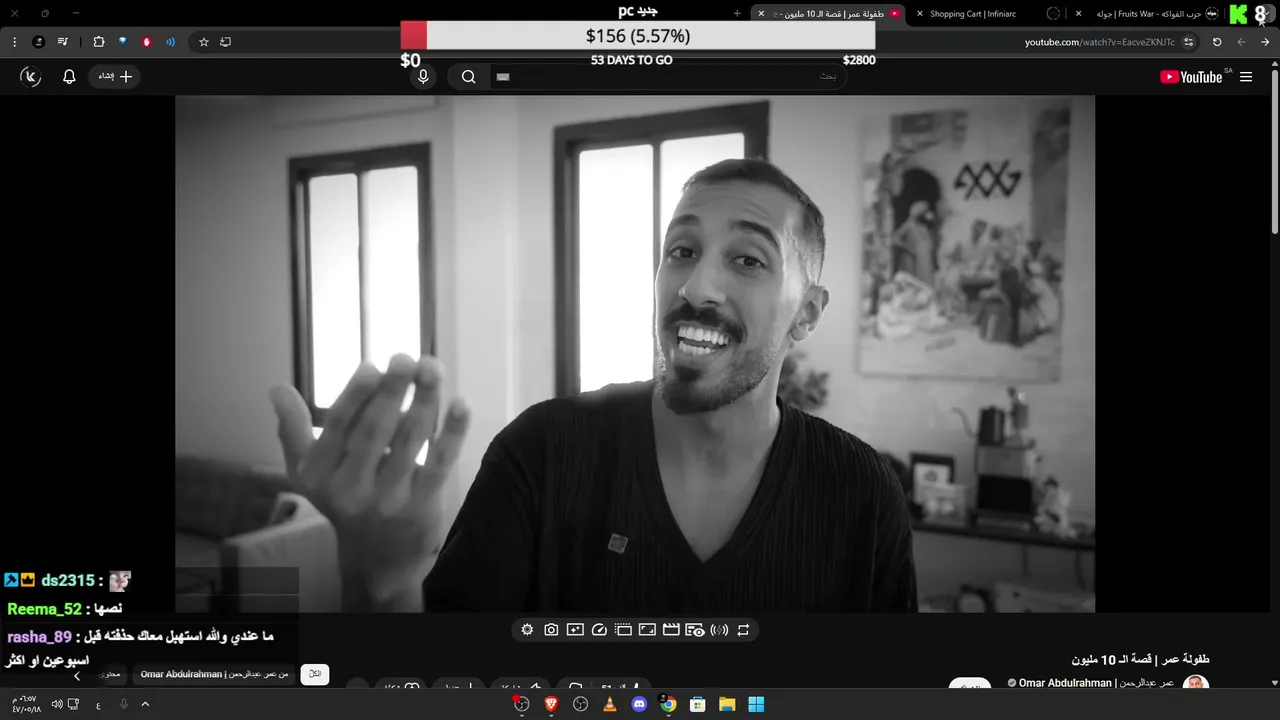Viewport: 1280px width, 720px height.
Task: Focus the YouTube search input box
Action: (668, 77)
